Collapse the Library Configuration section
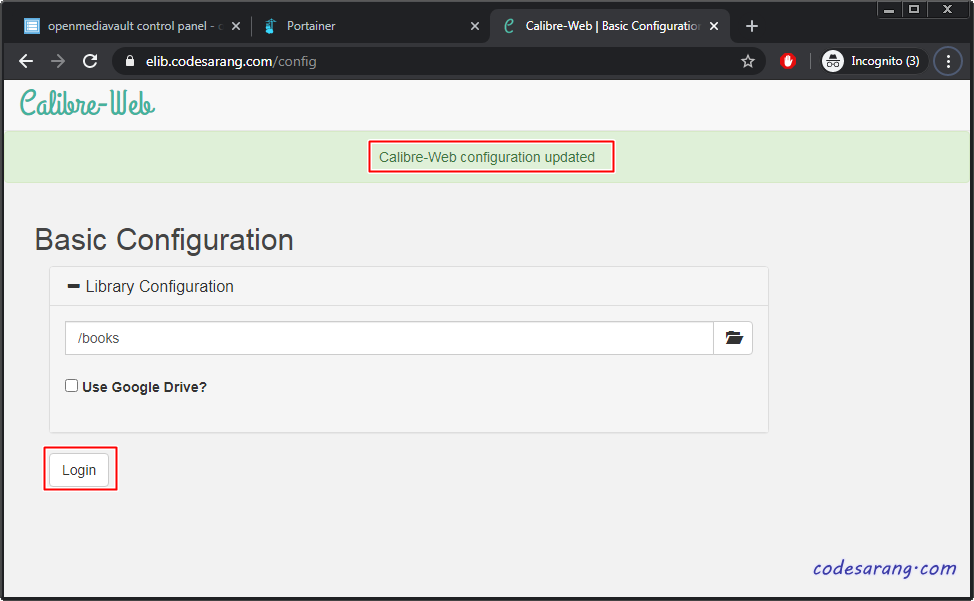Viewport: 974px width, 601px height. tap(150, 286)
